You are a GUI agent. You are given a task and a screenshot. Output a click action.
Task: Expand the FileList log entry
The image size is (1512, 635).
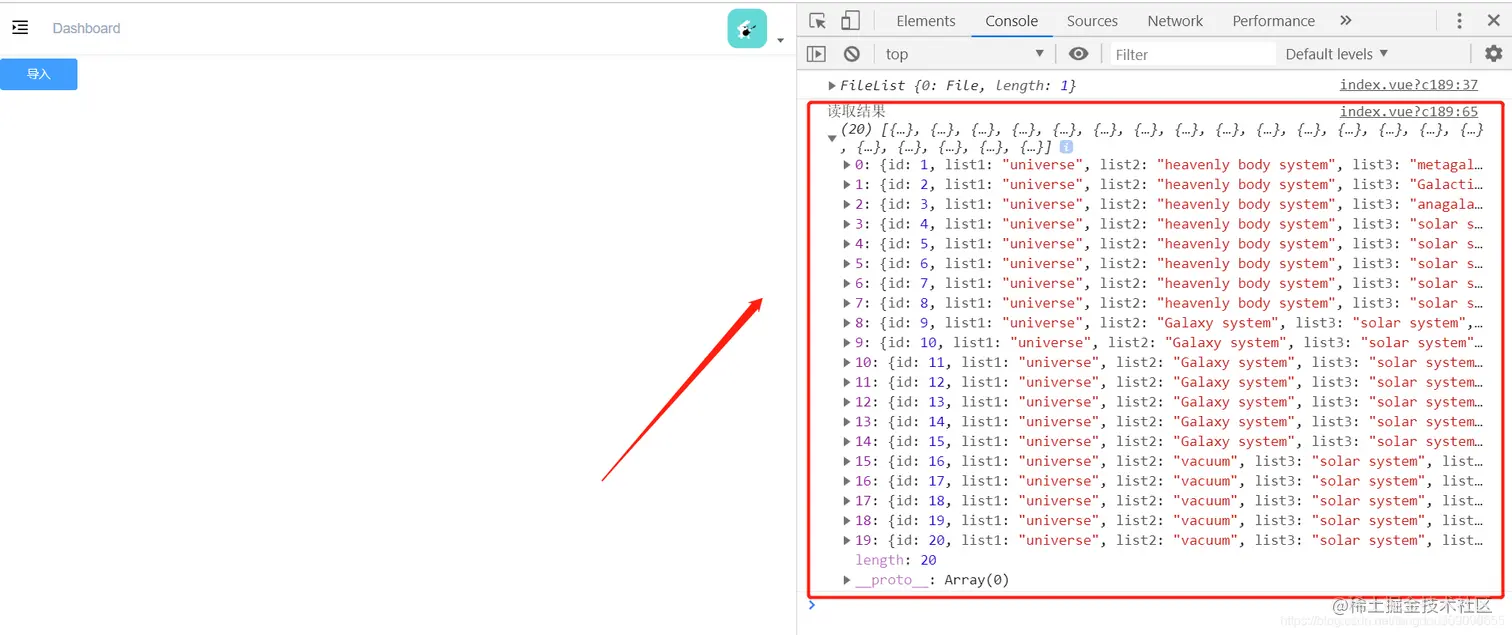832,86
